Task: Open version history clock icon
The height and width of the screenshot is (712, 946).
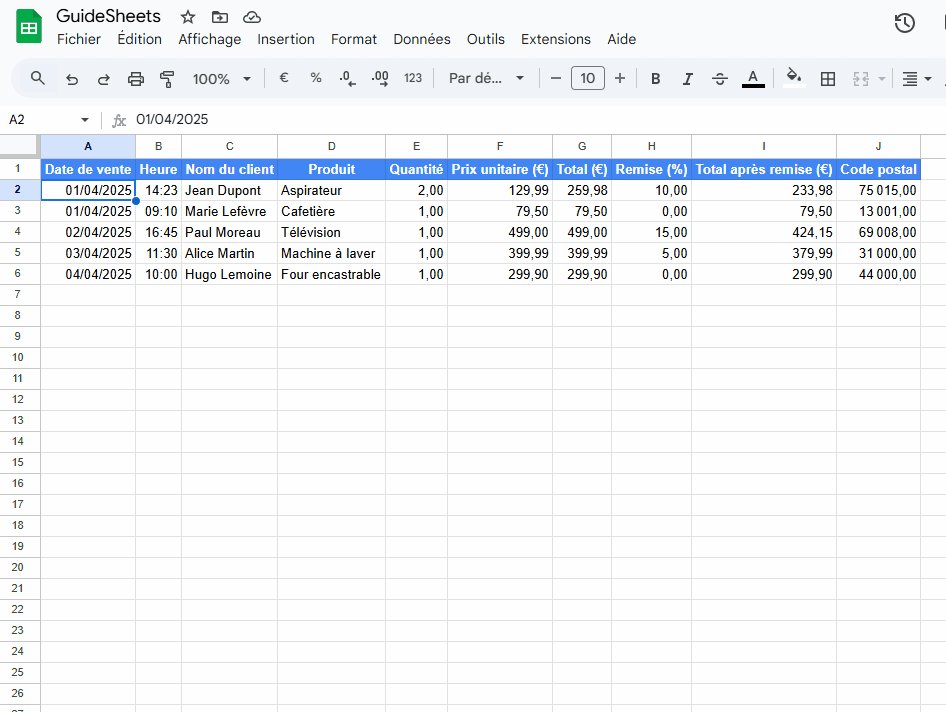Action: [x=904, y=23]
